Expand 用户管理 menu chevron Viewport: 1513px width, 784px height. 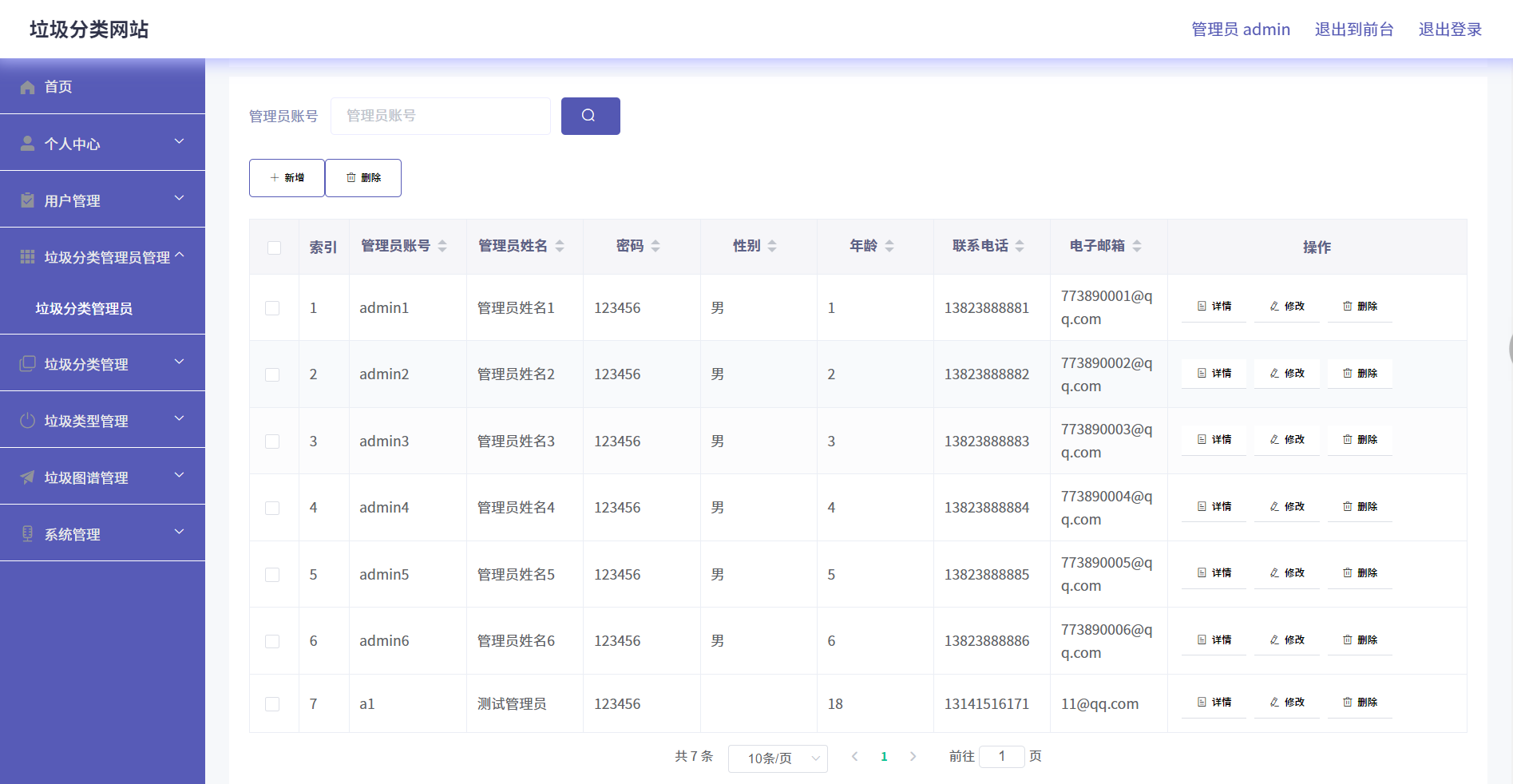pyautogui.click(x=179, y=198)
